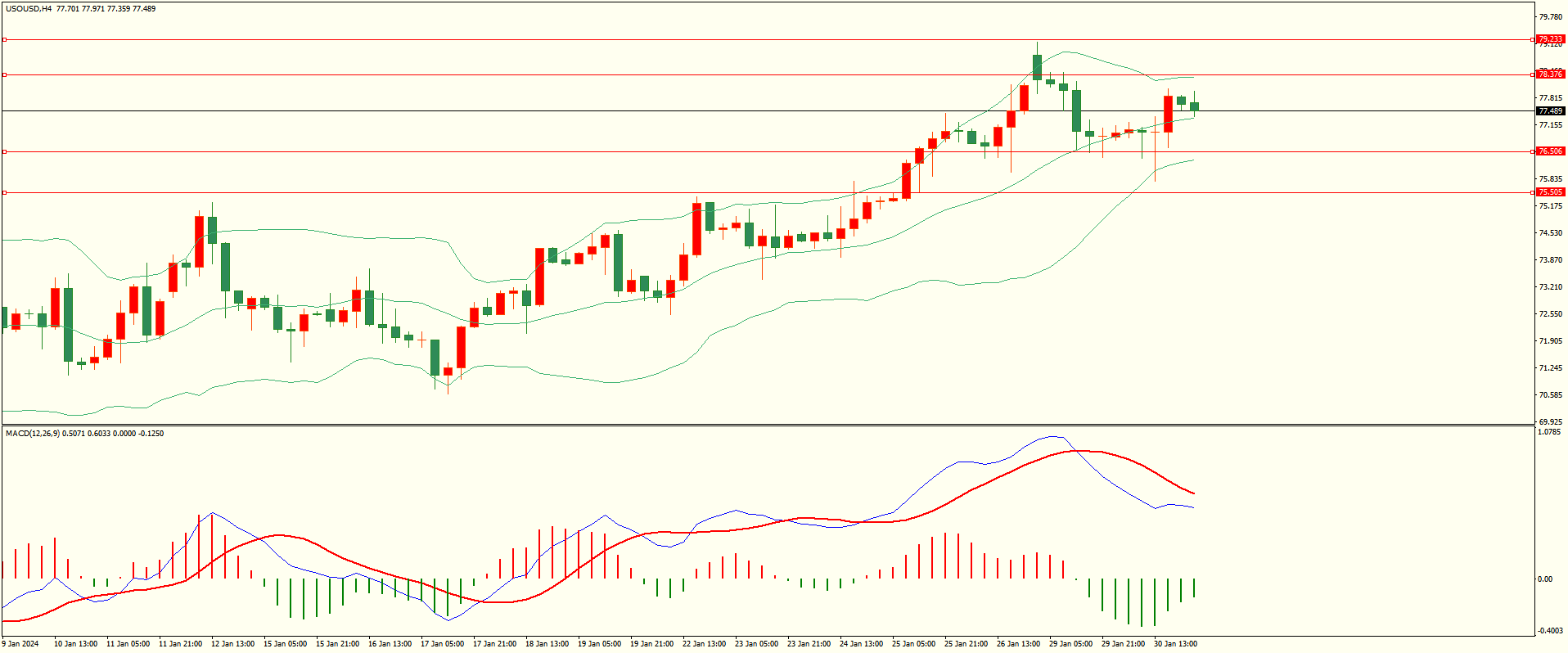This screenshot has height=653, width=1568.
Task: Click the 75.175 value on price axis
Action: [x=1551, y=206]
